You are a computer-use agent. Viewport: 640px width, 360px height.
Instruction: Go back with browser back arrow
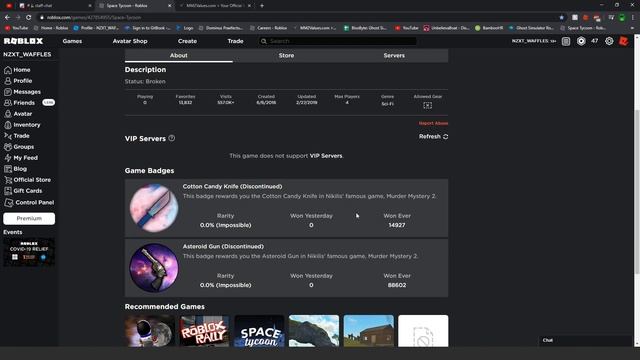pos(7,18)
